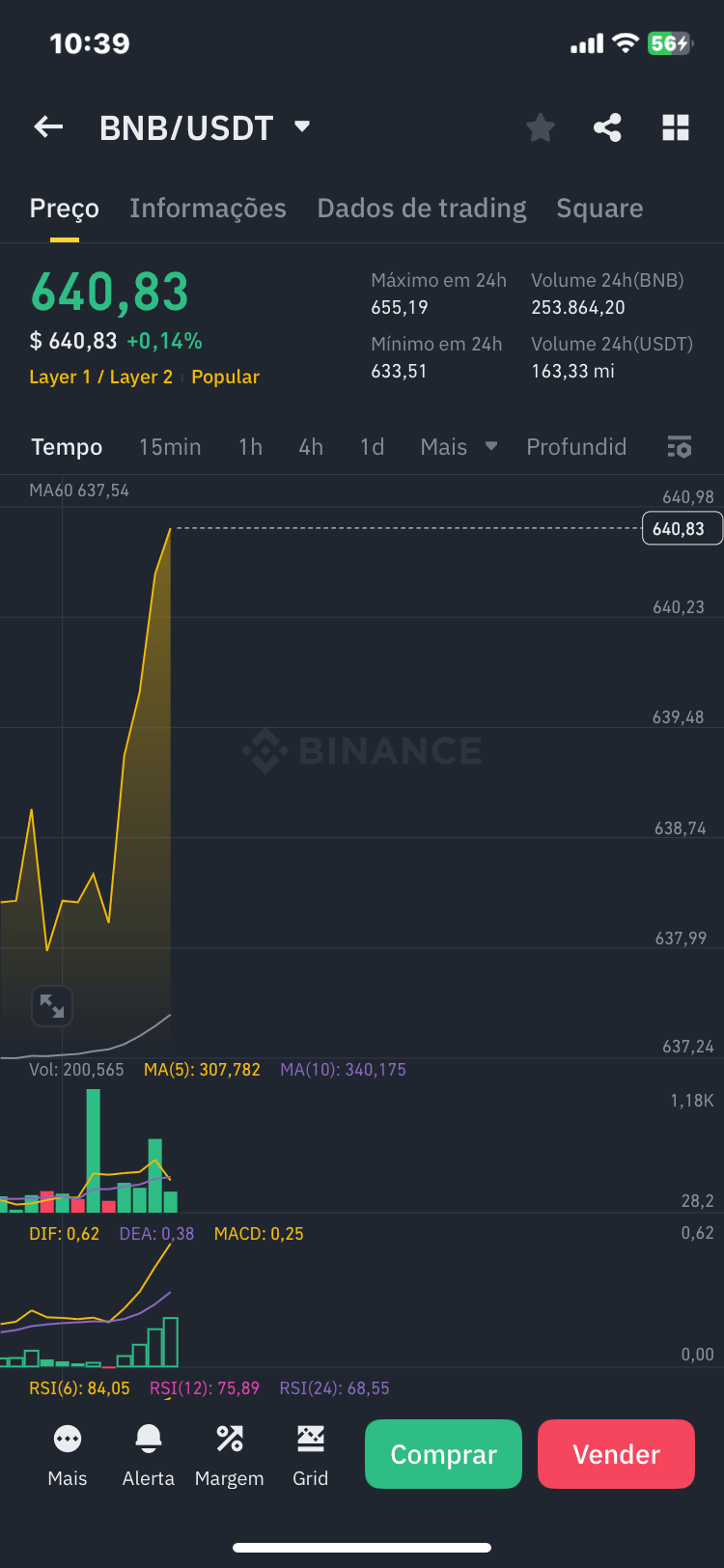This screenshot has width=724, height=1568.
Task: Tap Volume 24h(USDT) value 163,33 mi
Action: [572, 372]
